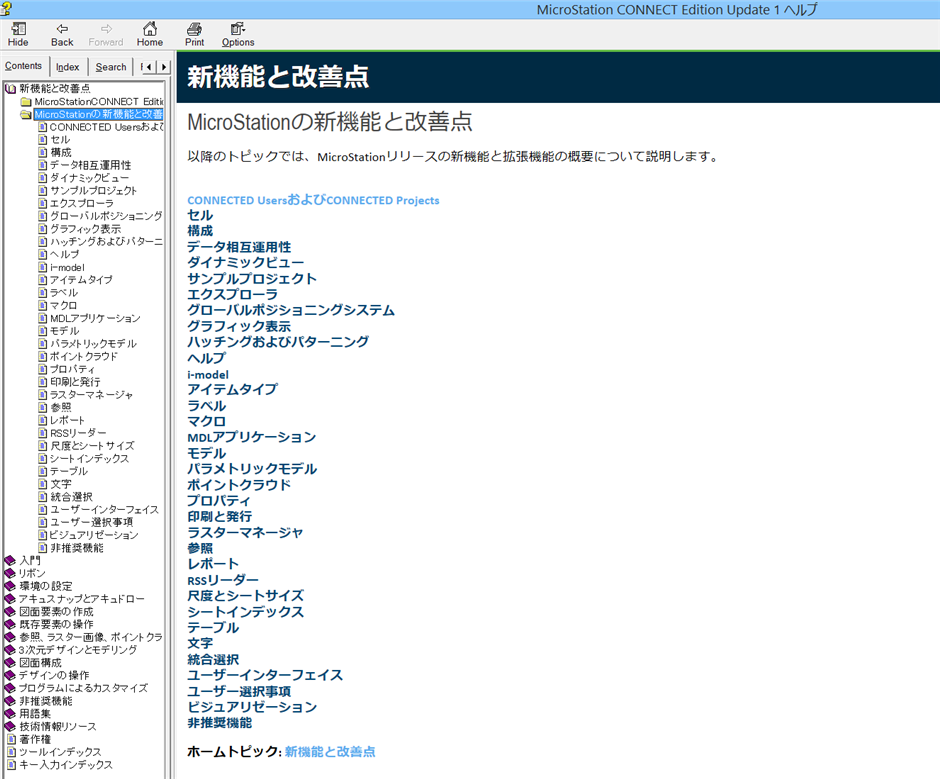Screen dimensions: 940x779
Task: Click page icon beside i-model in tree
Action: tap(43, 267)
